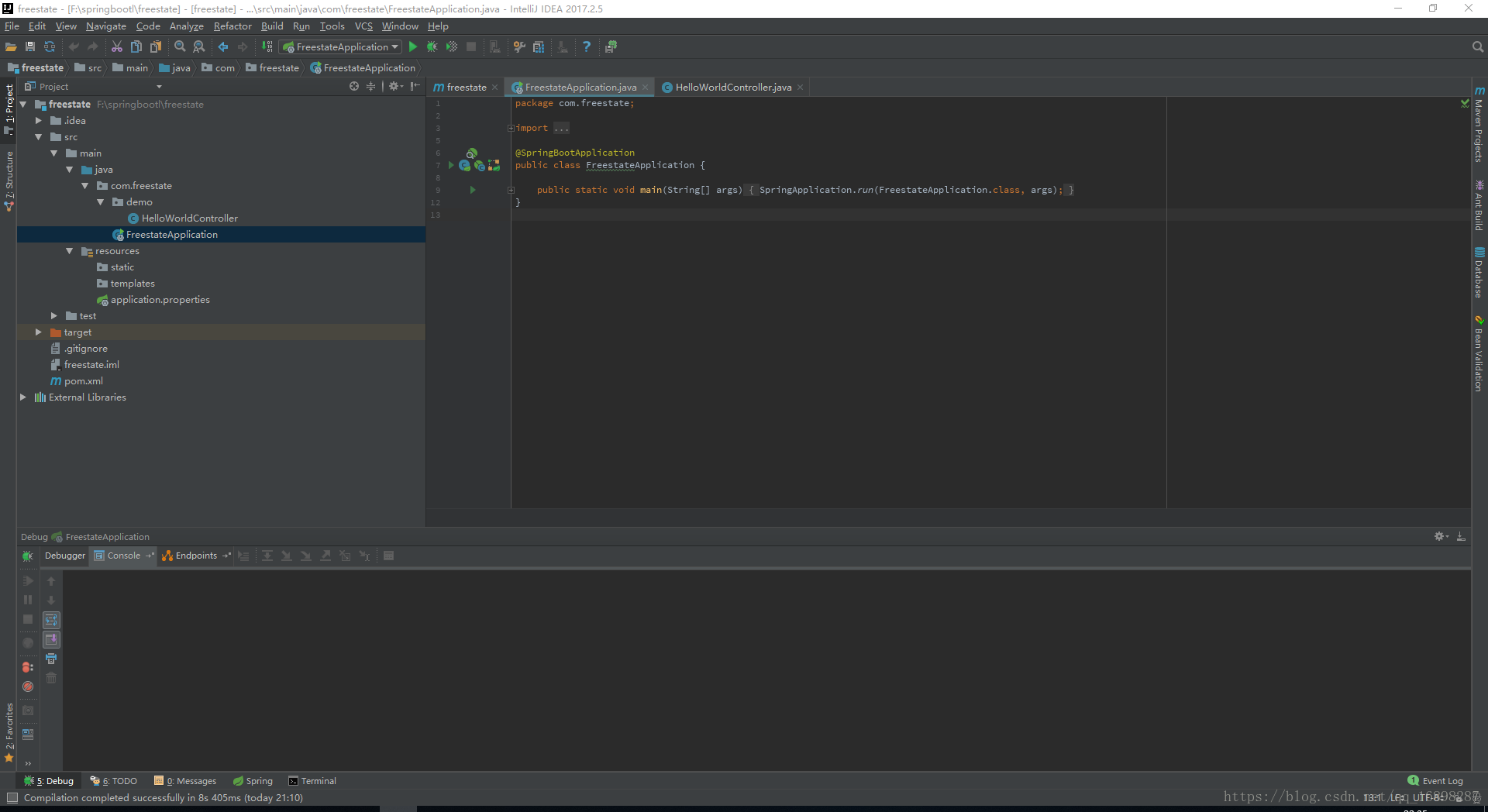Expand External Libraries node
Viewport: 1488px width, 812px height.
click(23, 397)
